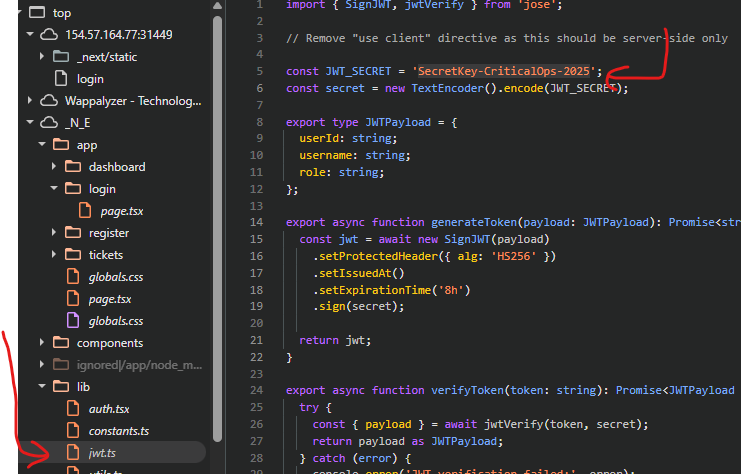This screenshot has width=741, height=474.
Task: Click the cloud icon beside 154.57.164.77:31449
Action: tap(49, 34)
